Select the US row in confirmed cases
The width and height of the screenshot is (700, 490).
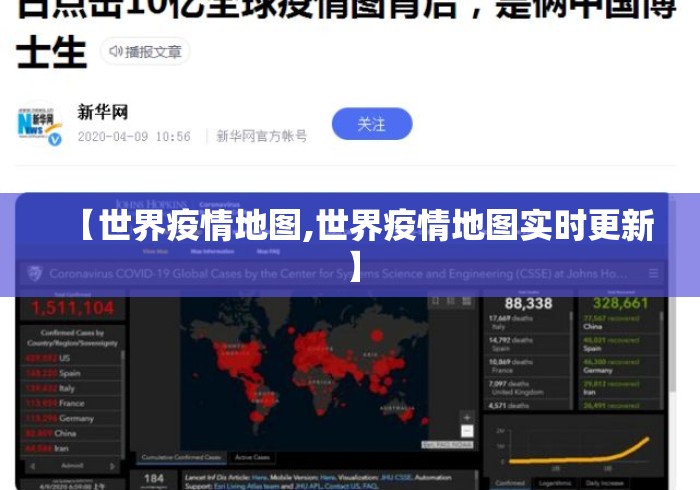click(71, 358)
